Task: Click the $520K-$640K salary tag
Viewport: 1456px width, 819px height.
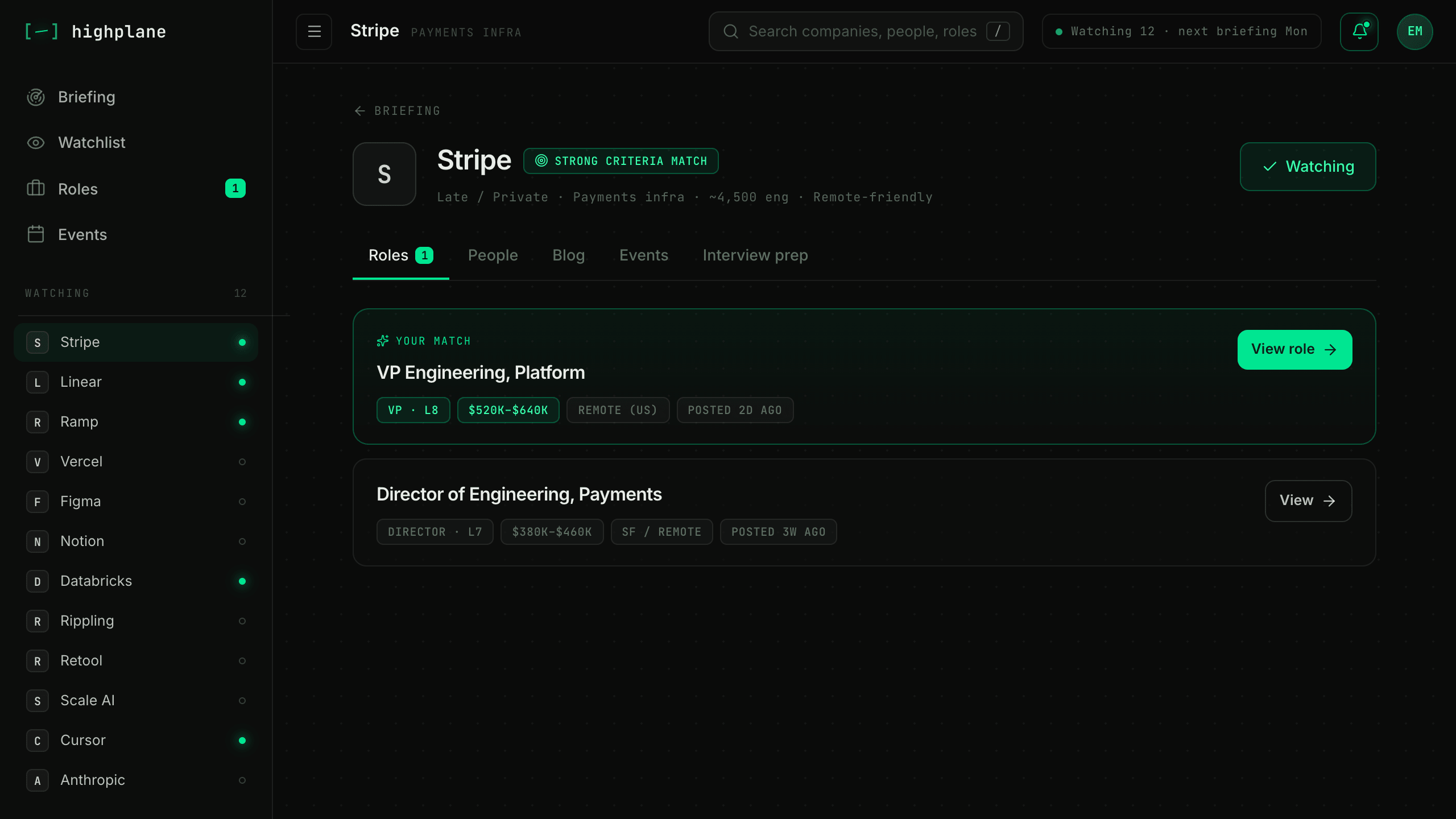Action: (x=508, y=410)
